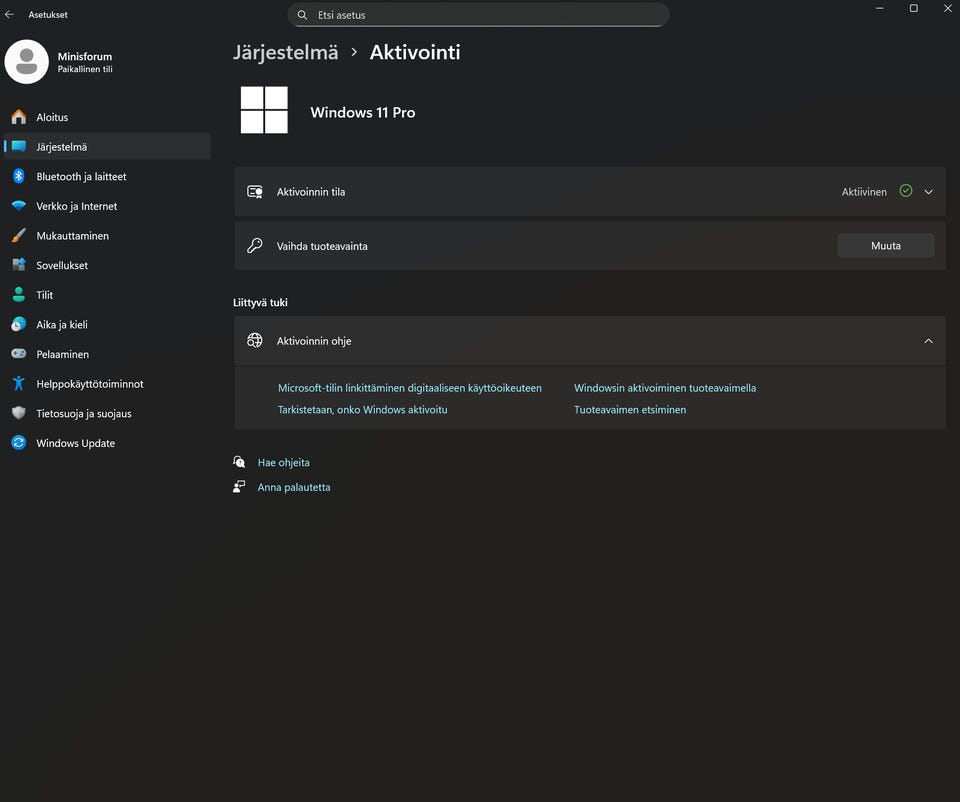Click the Anna palautetta link

pos(294,487)
